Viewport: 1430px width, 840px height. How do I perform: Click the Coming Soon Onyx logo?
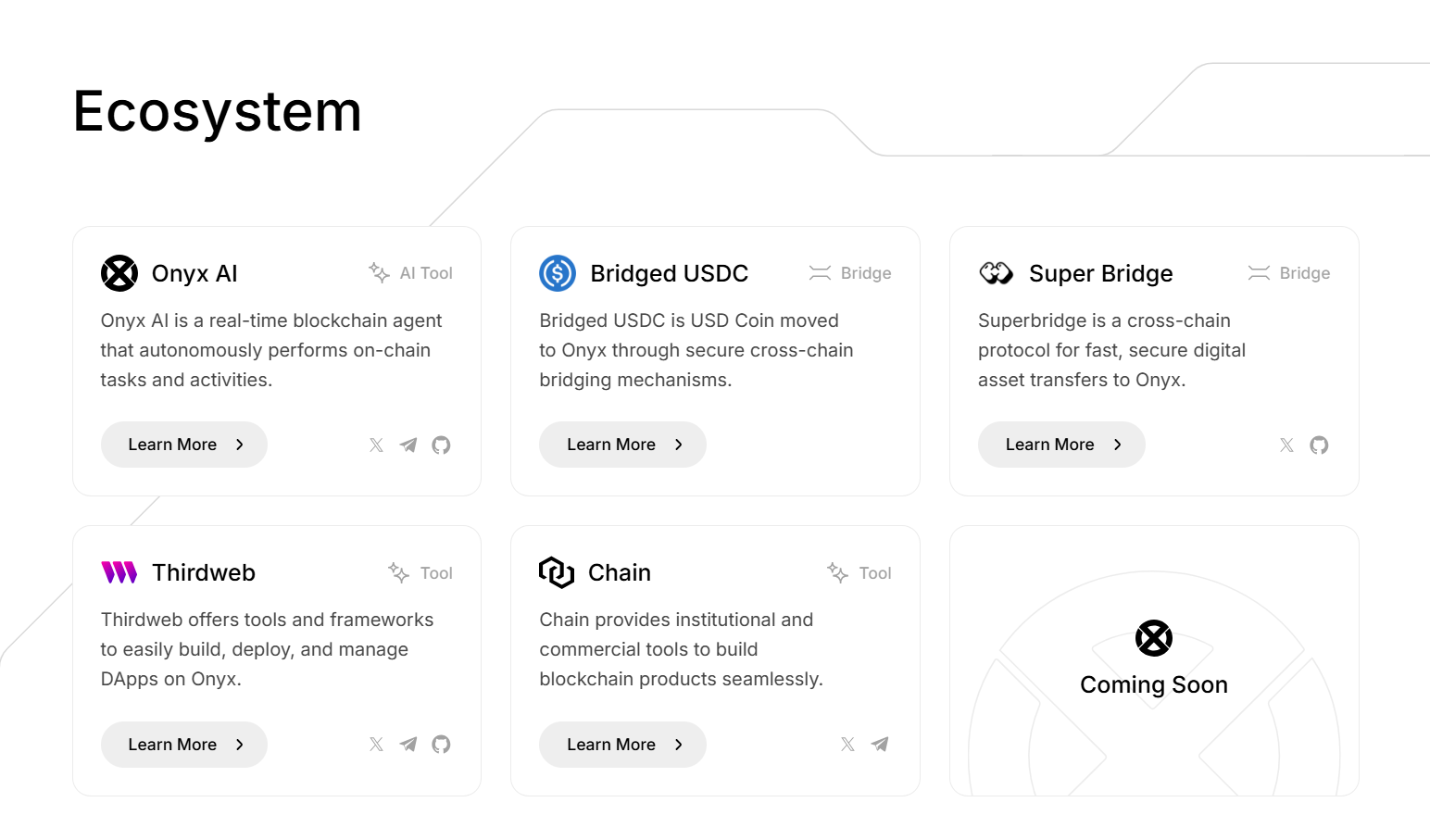pos(1154,638)
